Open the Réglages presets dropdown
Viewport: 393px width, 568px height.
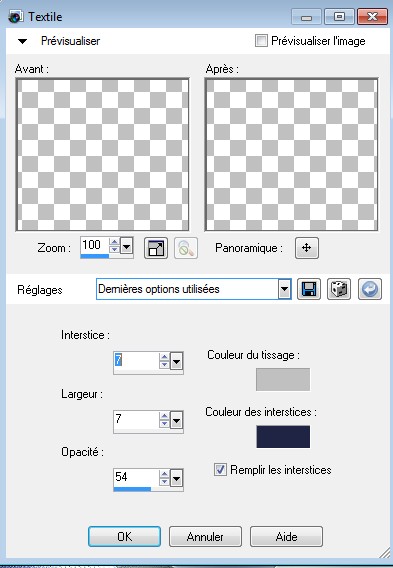click(285, 289)
